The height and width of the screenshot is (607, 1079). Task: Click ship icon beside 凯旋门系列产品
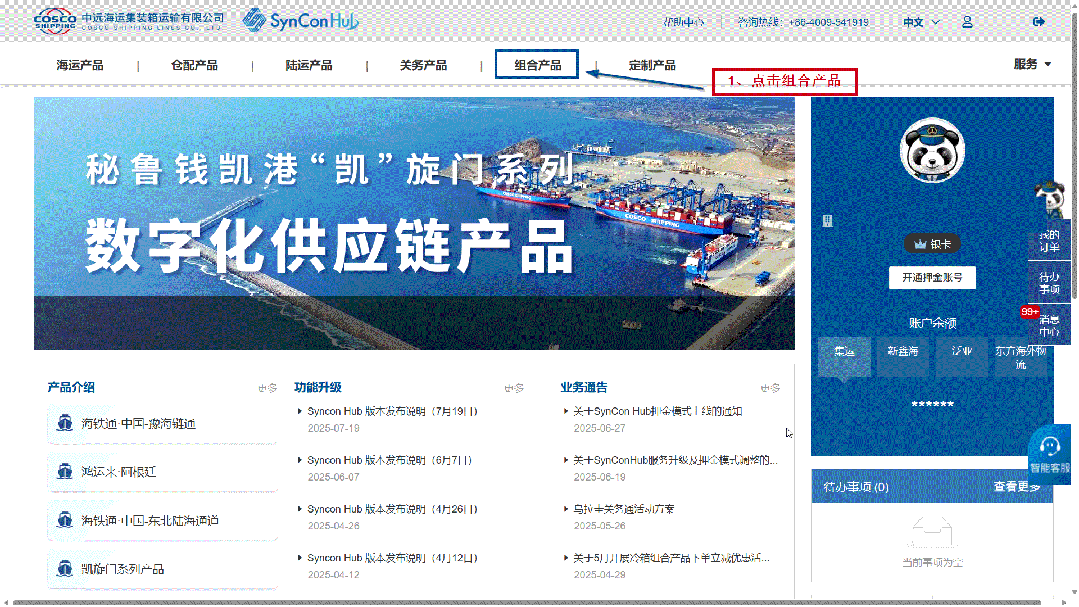coord(65,569)
